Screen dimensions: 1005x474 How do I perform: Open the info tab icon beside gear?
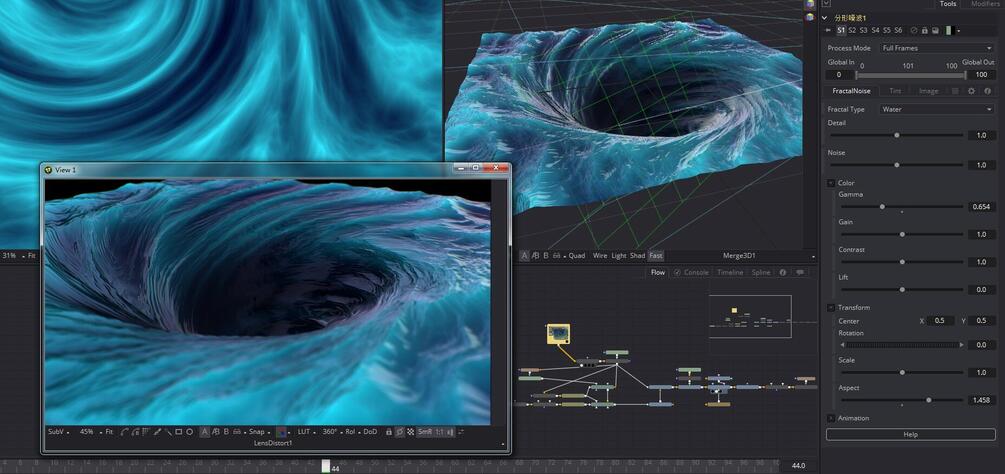tap(987, 91)
